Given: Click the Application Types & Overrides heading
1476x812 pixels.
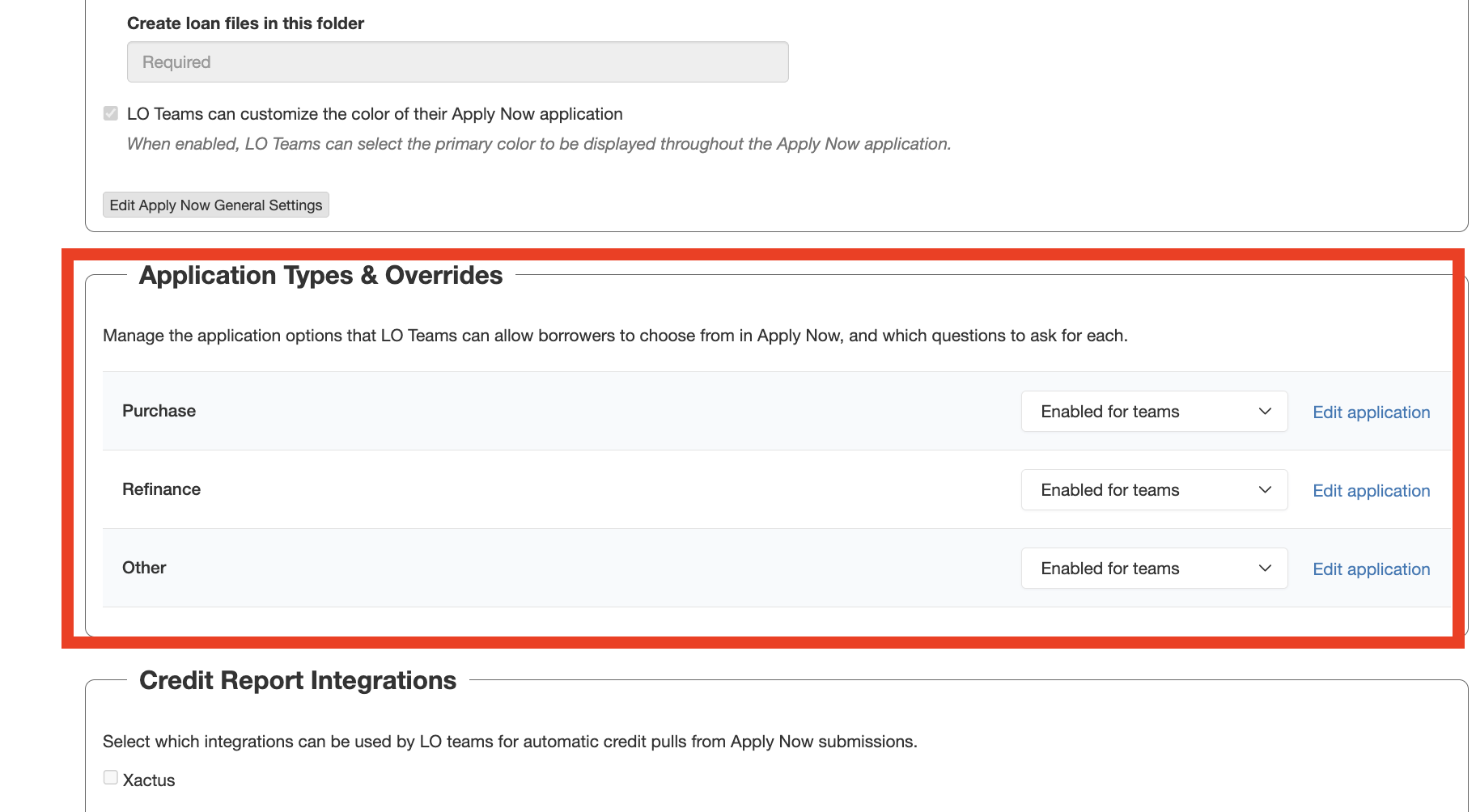Looking at the screenshot, I should tap(320, 276).
